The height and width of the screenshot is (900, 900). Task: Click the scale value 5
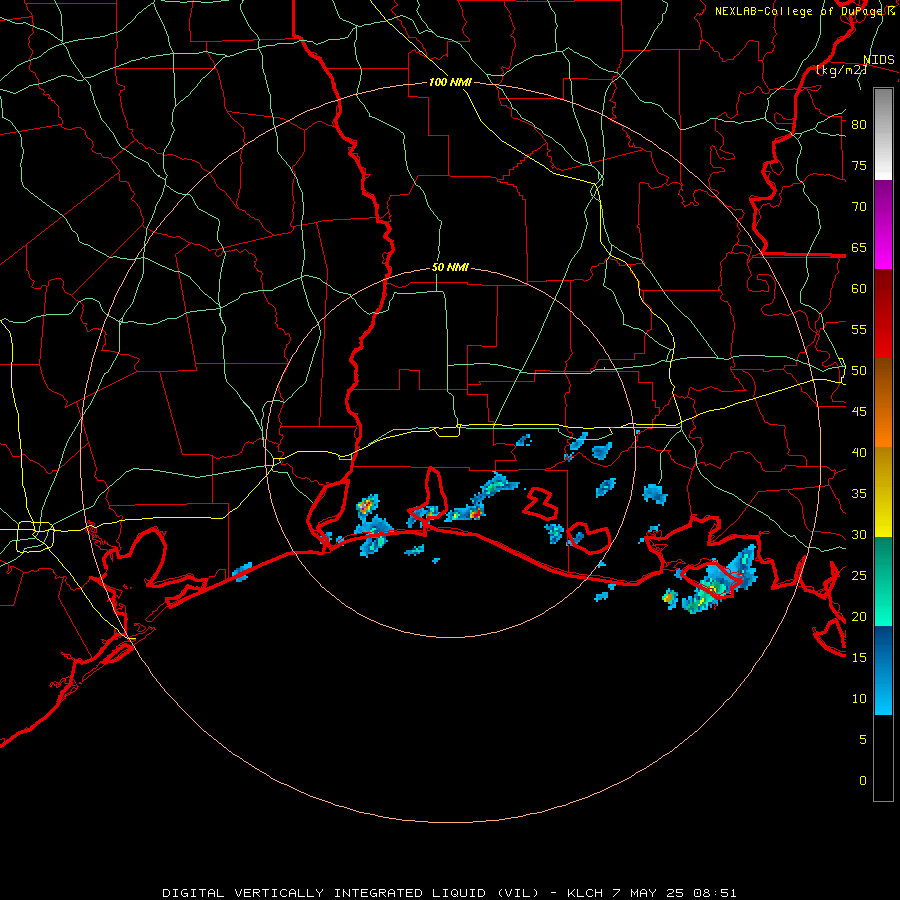point(863,740)
